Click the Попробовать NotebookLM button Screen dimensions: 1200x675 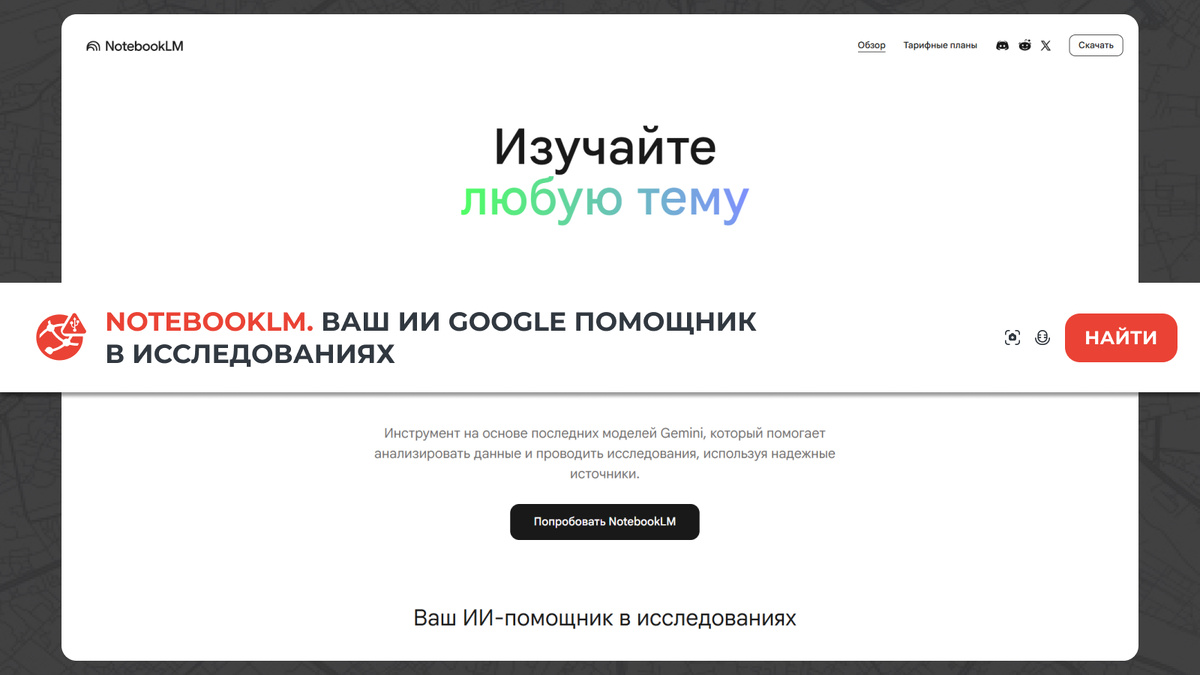(605, 522)
